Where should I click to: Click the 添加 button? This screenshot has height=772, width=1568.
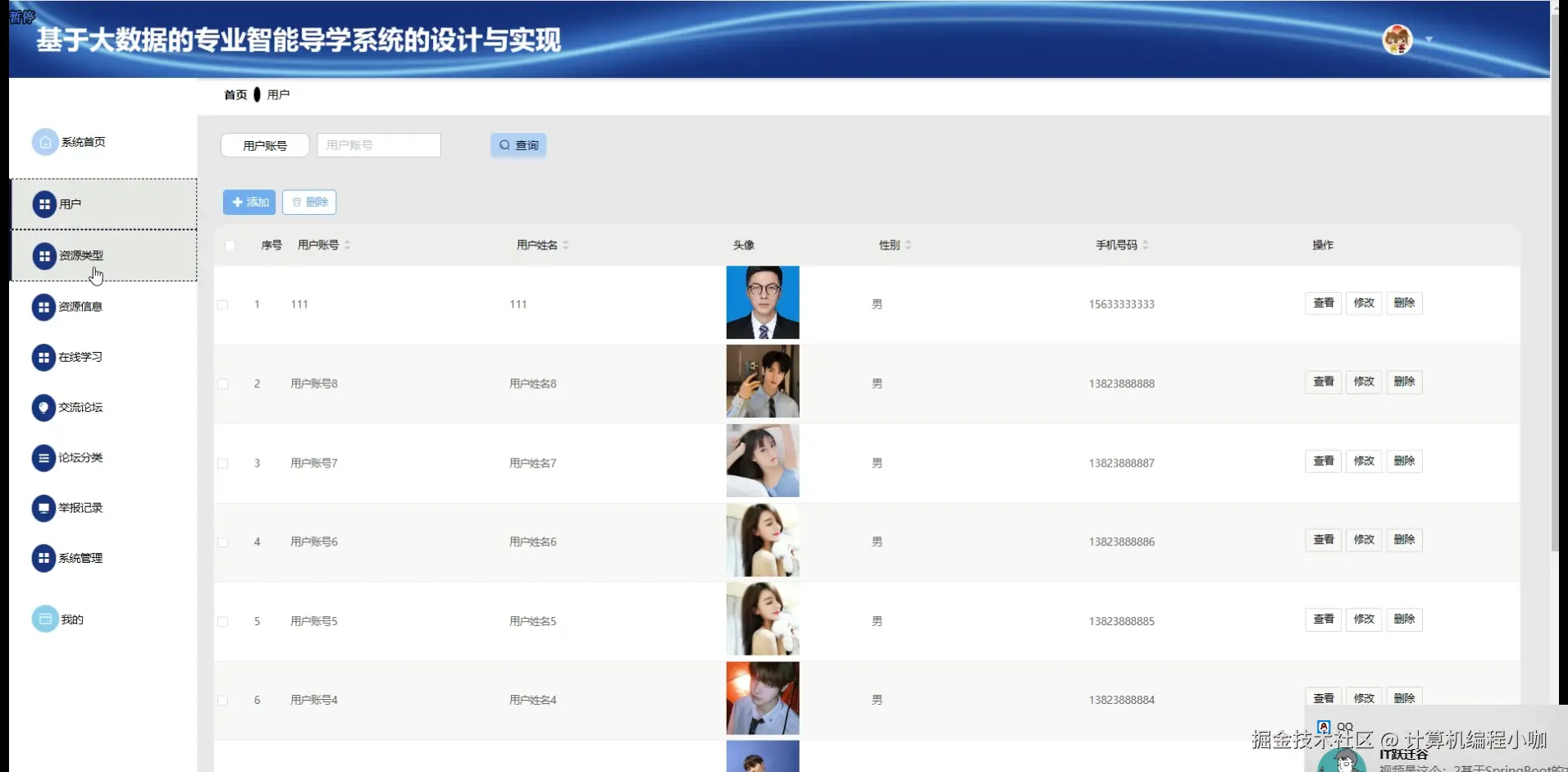point(249,202)
